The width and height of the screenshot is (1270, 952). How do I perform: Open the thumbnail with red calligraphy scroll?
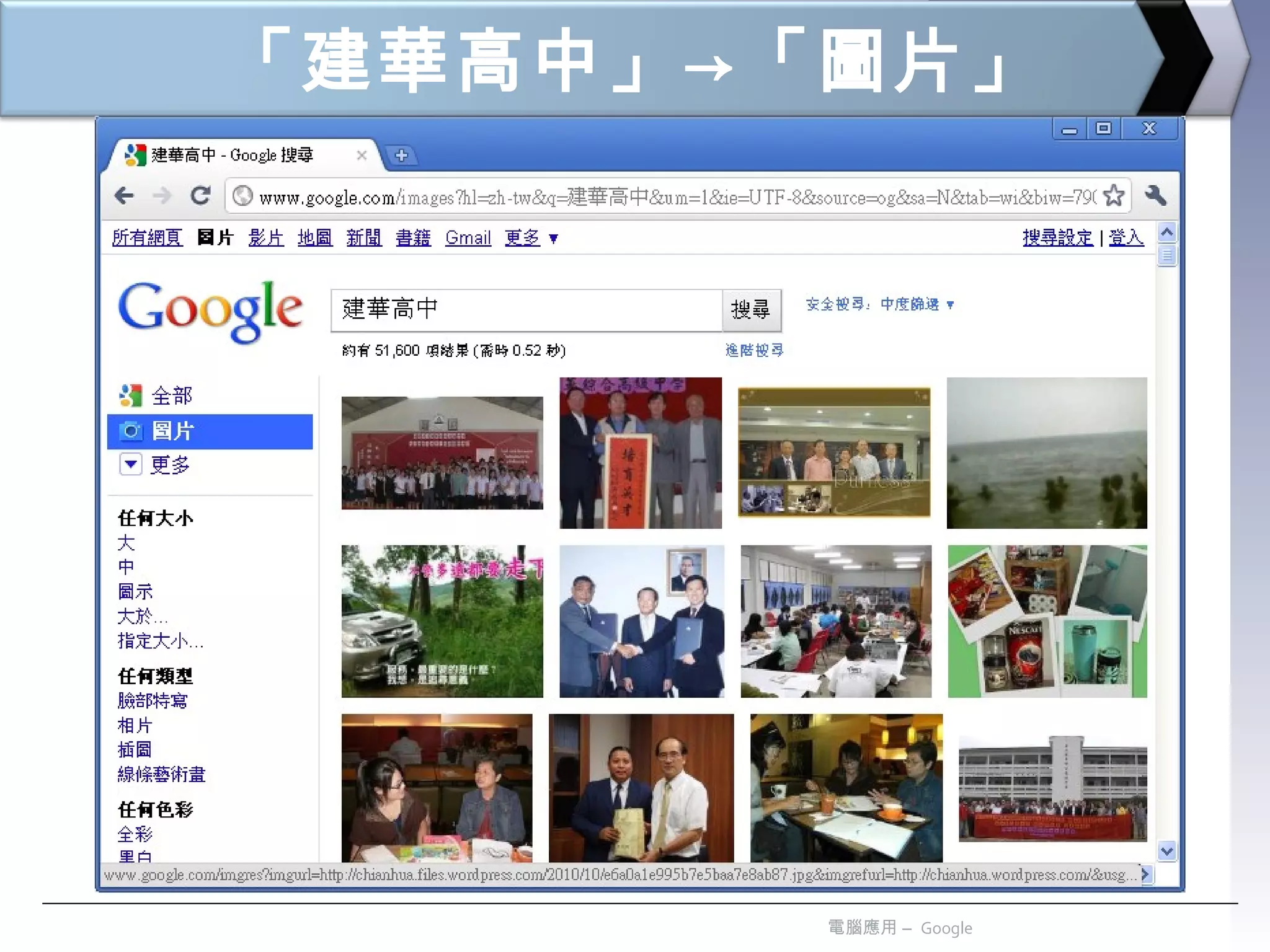[641, 453]
